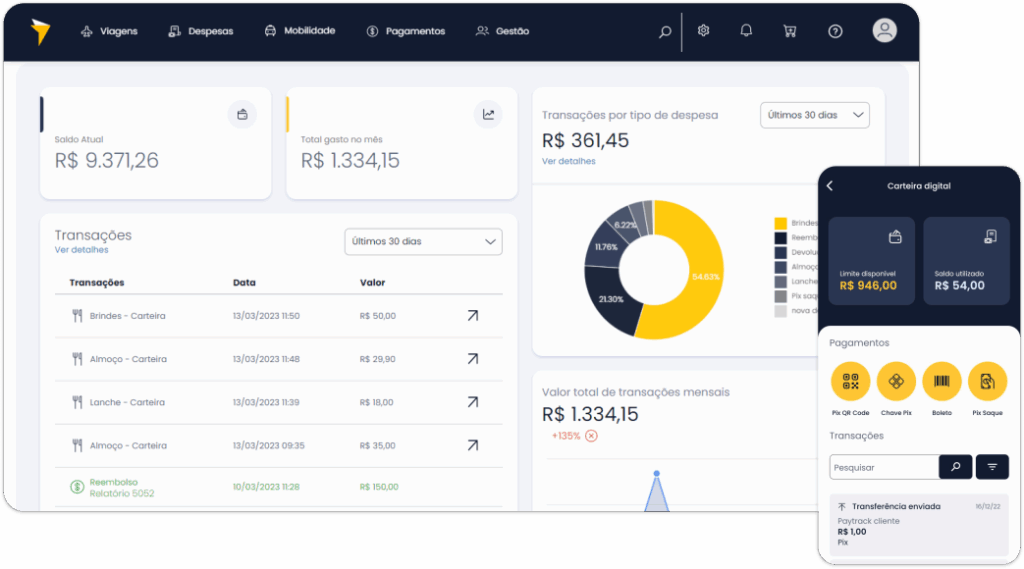The height and width of the screenshot is (569, 1024).
Task: Open the search magnifier in top bar
Action: point(665,31)
